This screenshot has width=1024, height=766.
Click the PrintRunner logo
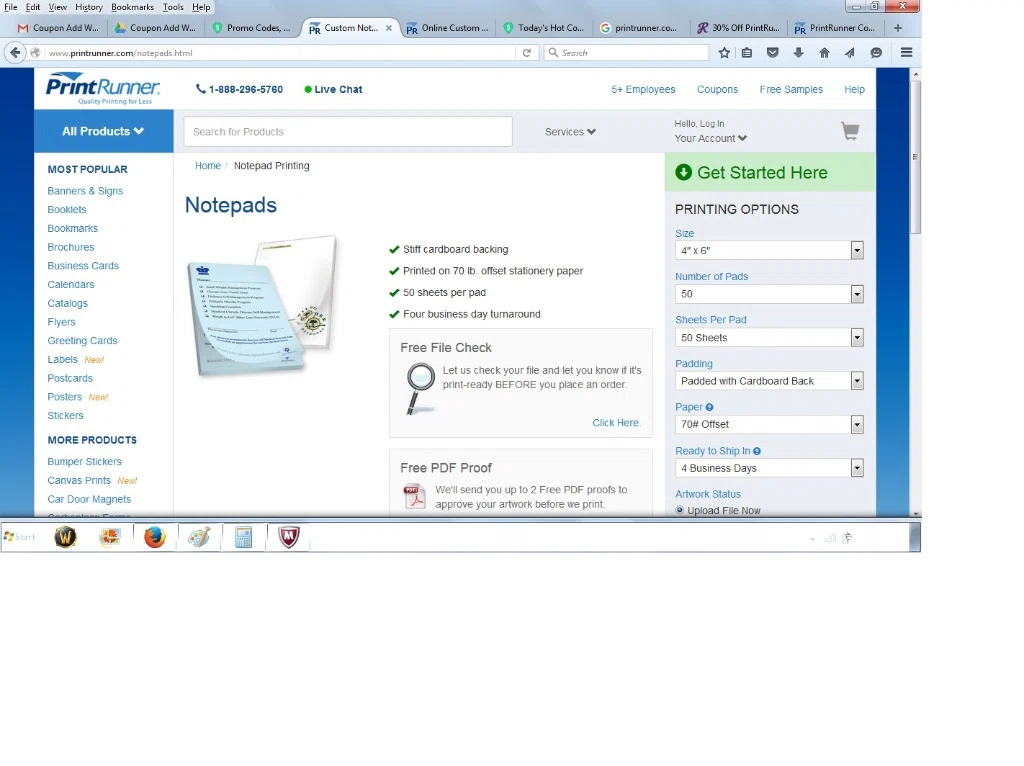[x=103, y=88]
